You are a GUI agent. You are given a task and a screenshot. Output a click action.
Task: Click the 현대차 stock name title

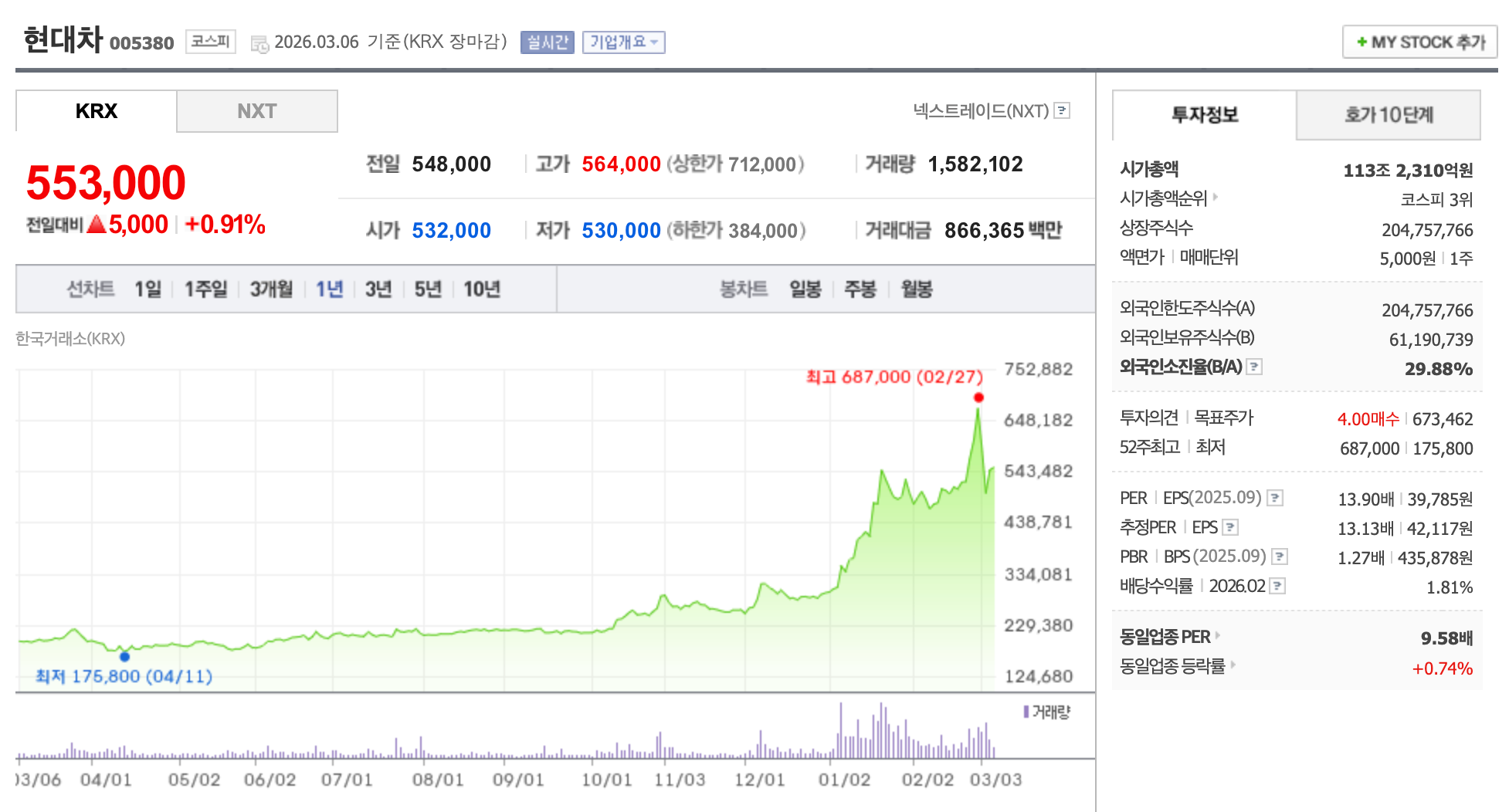pos(63,40)
